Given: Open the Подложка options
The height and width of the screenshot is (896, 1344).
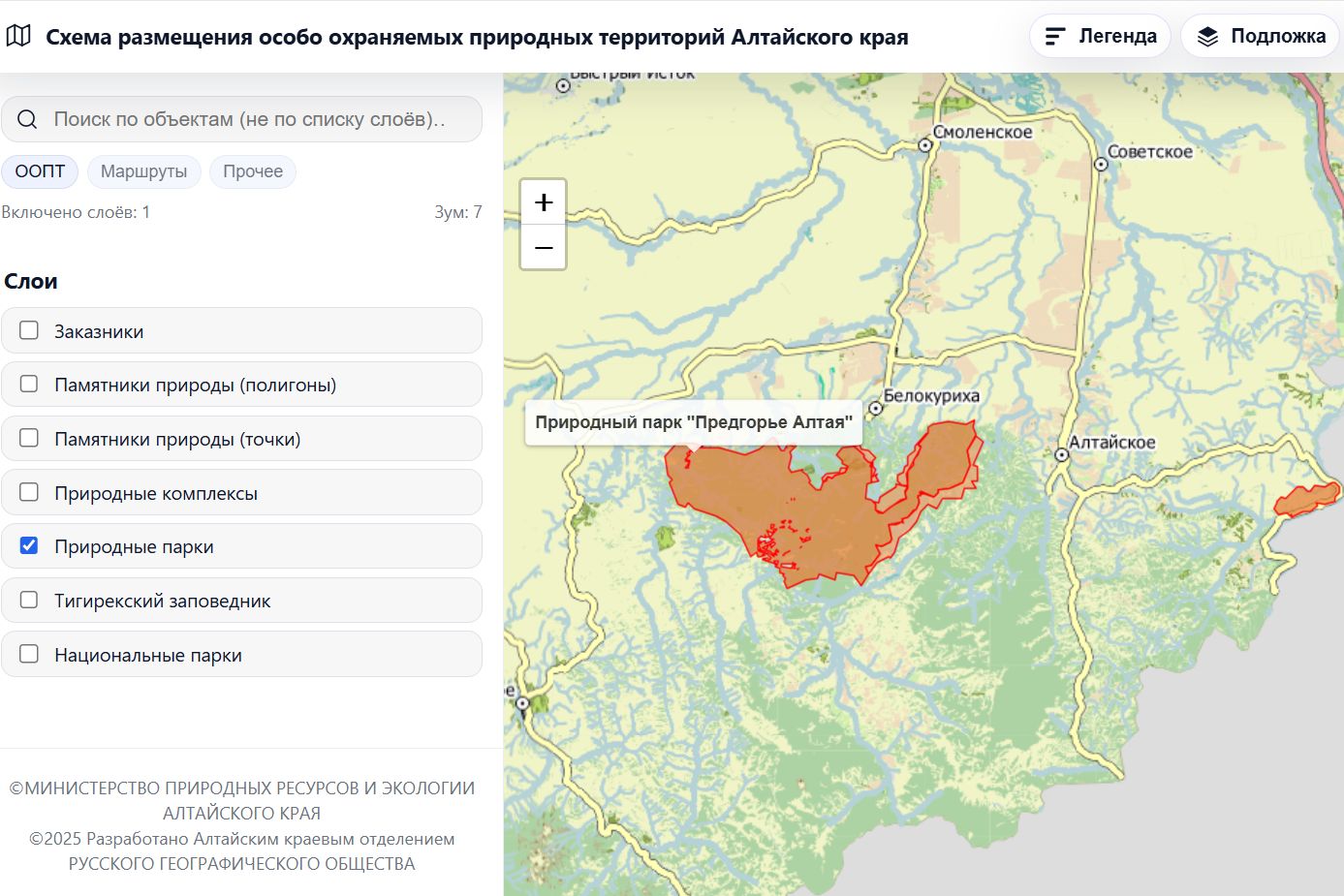Looking at the screenshot, I should click(x=1260, y=35).
